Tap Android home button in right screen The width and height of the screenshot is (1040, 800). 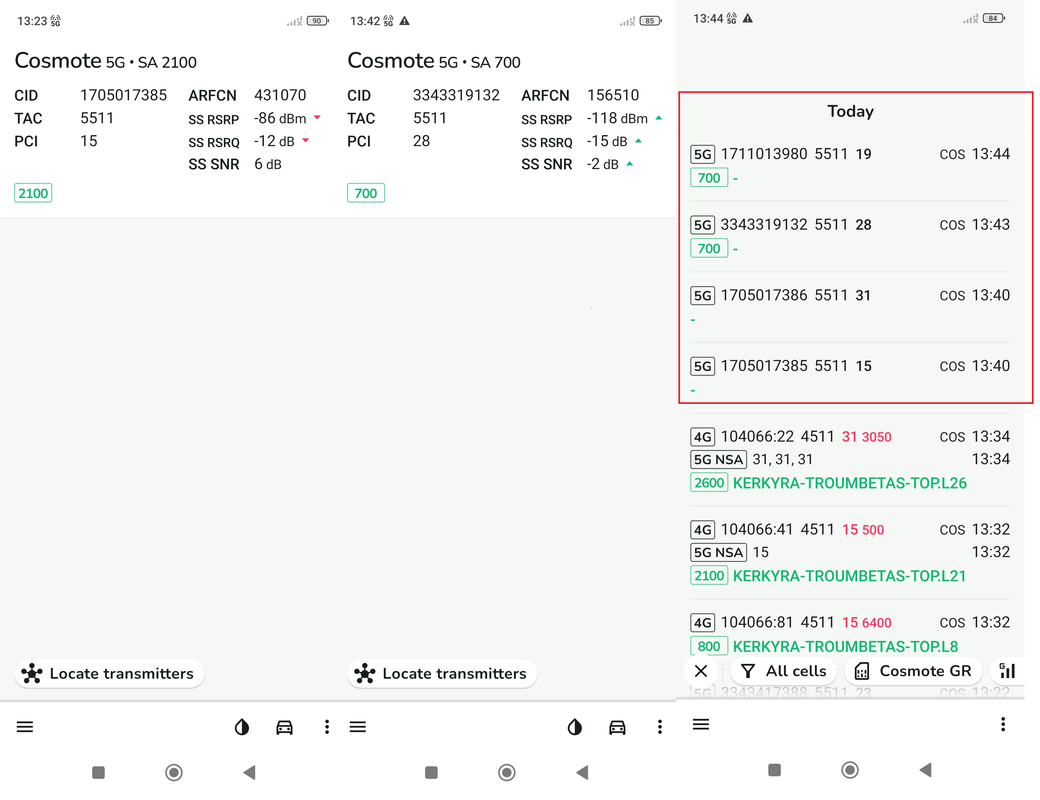click(850, 769)
